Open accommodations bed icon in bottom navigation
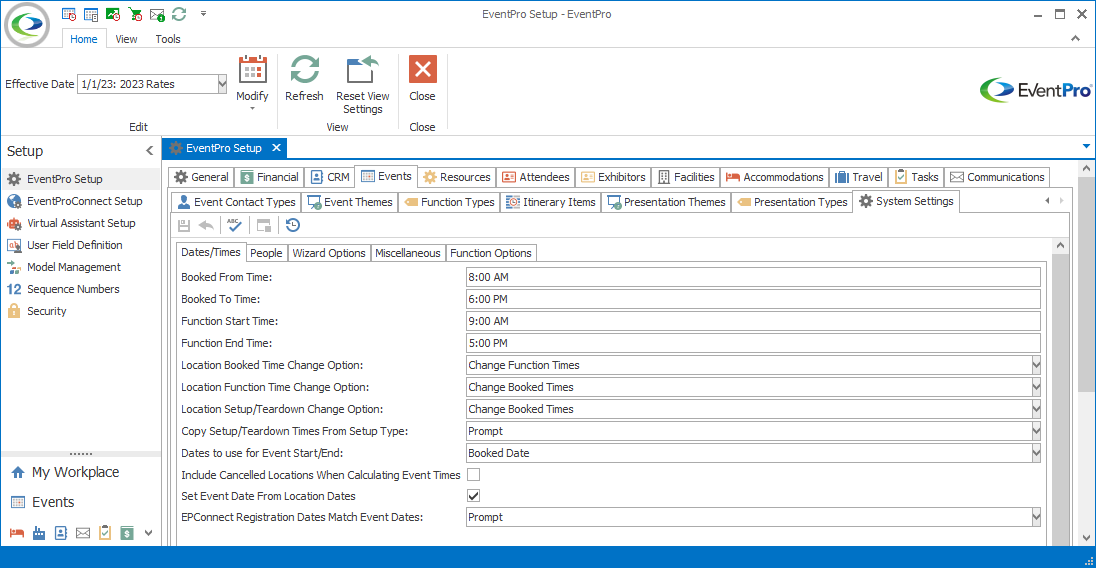1096x568 pixels. (x=17, y=533)
